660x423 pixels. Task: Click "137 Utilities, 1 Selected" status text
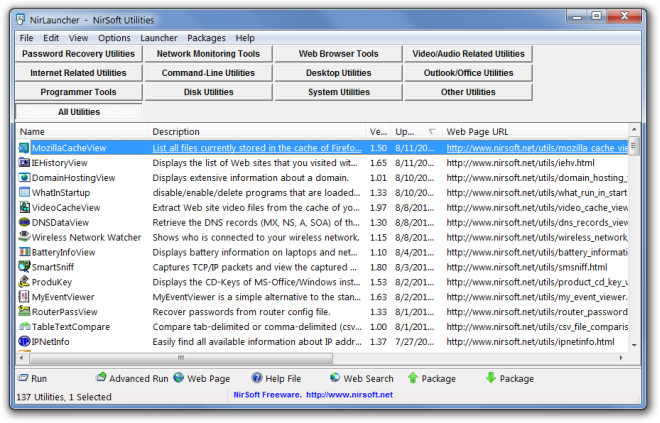[64, 397]
